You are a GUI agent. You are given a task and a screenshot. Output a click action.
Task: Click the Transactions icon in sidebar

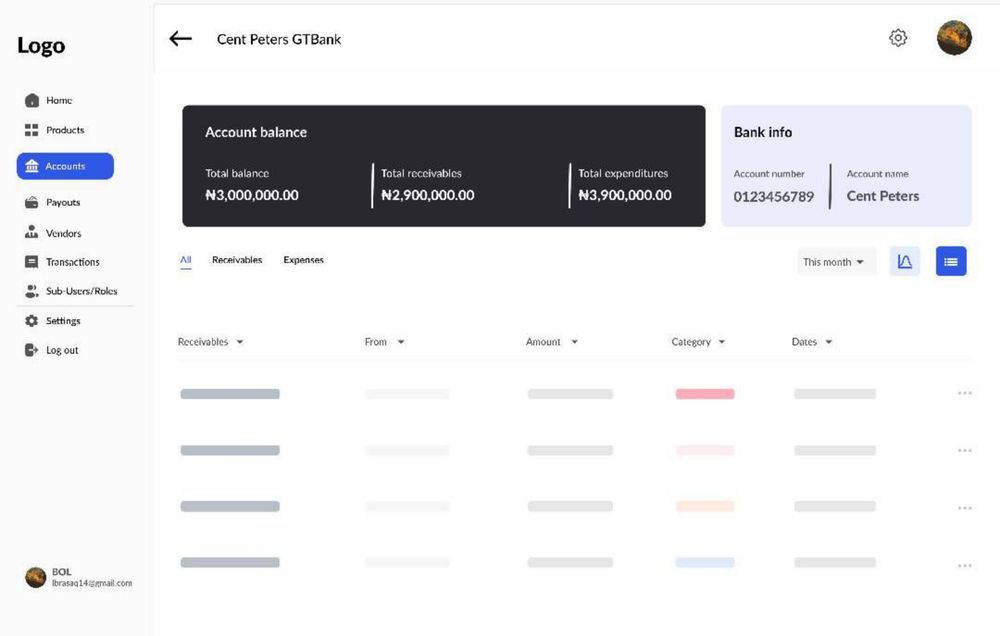coord(32,262)
